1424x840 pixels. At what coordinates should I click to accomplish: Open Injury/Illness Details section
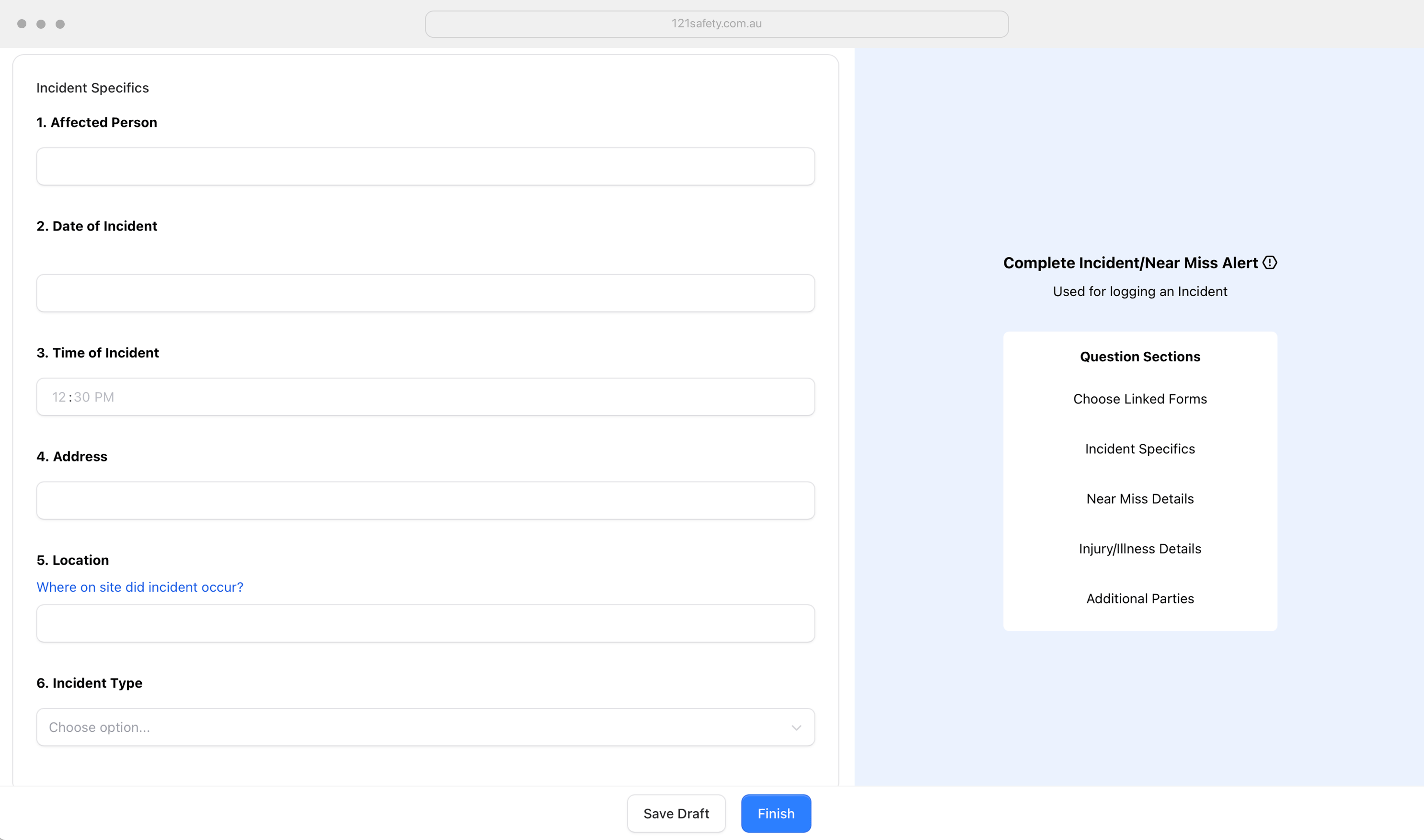coord(1140,549)
